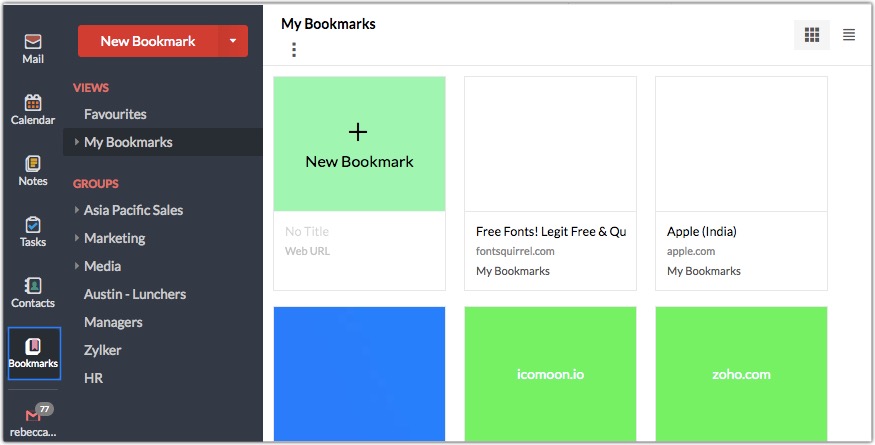Image resolution: width=875 pixels, height=445 pixels.
Task: Click the red New Bookmark button
Action: (x=148, y=41)
